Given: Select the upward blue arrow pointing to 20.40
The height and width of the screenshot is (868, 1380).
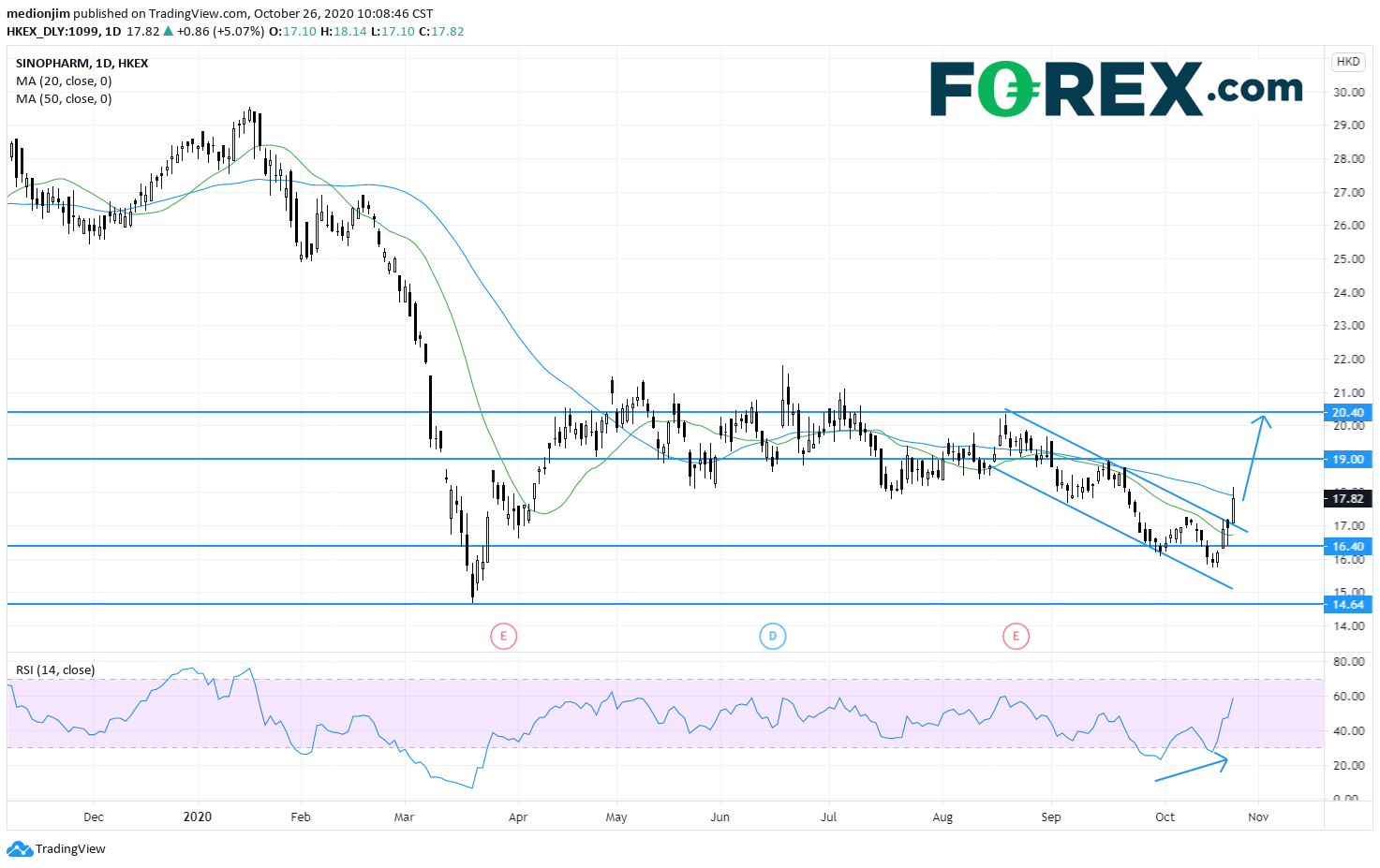Looking at the screenshot, I should pyautogui.click(x=1255, y=457).
